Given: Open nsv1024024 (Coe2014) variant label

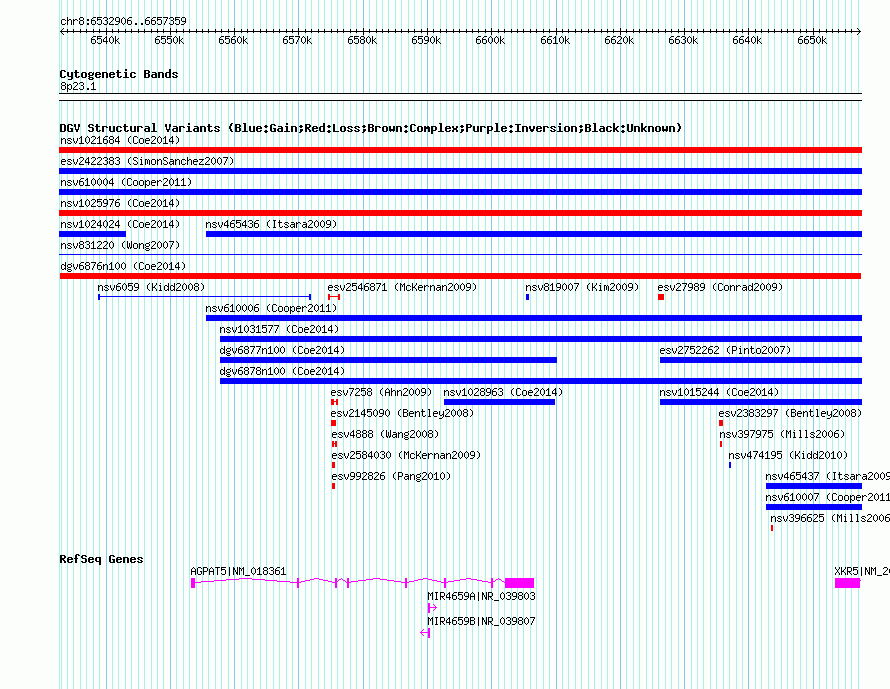Looking at the screenshot, I should coord(120,224).
